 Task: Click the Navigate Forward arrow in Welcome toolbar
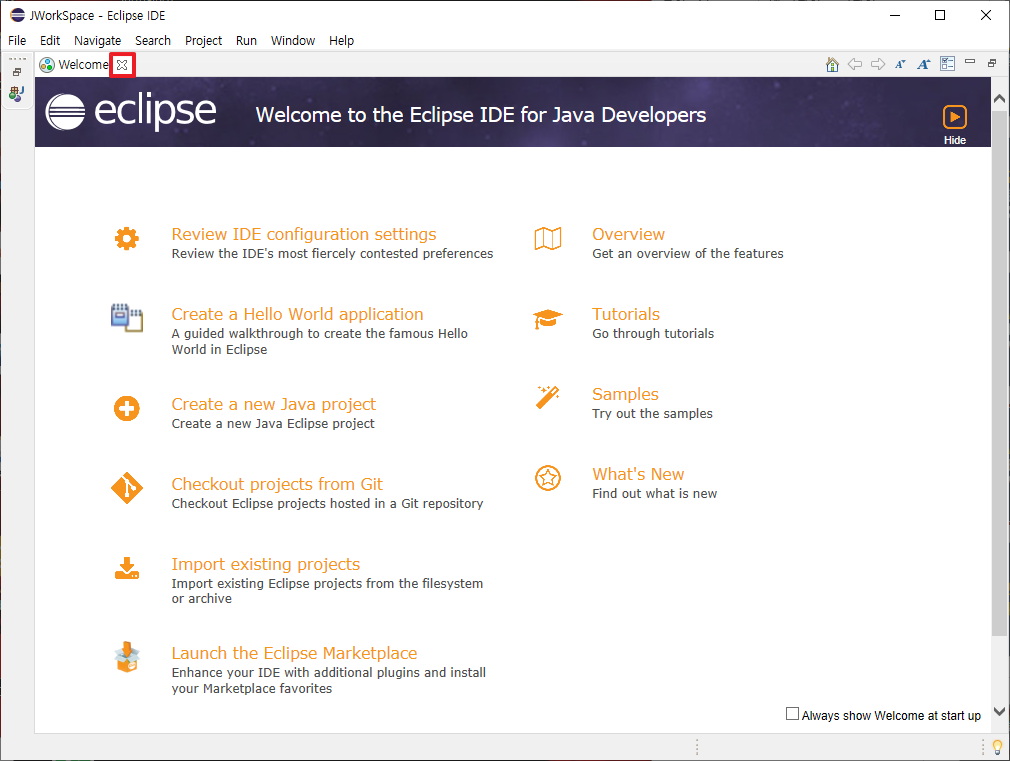[878, 64]
